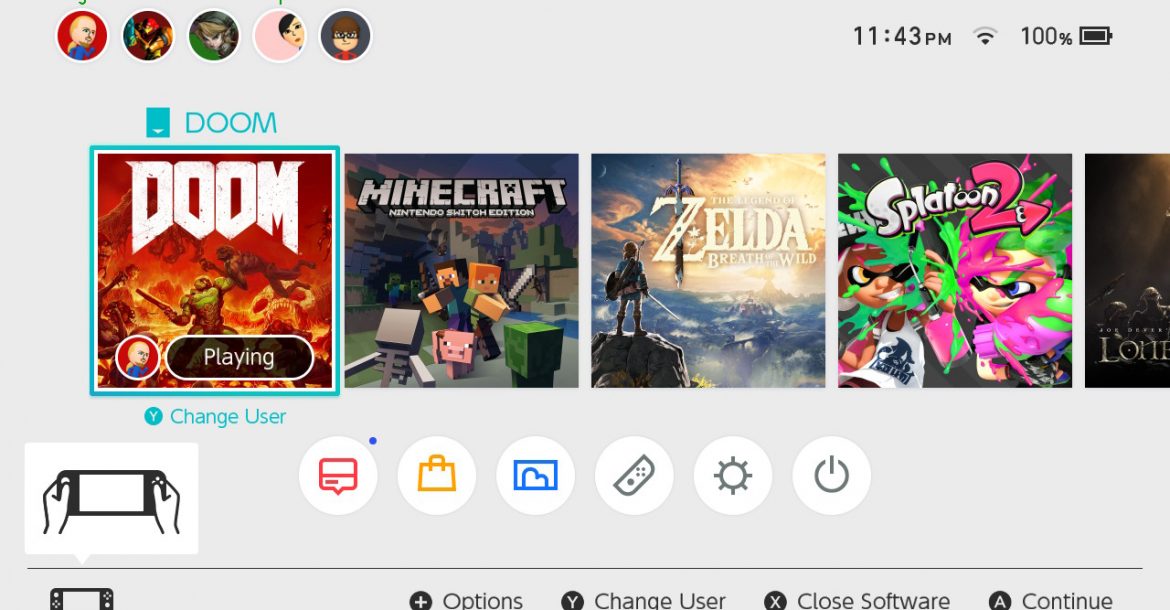Open the Link user profile avatar
This screenshot has width=1170, height=610.
point(214,37)
